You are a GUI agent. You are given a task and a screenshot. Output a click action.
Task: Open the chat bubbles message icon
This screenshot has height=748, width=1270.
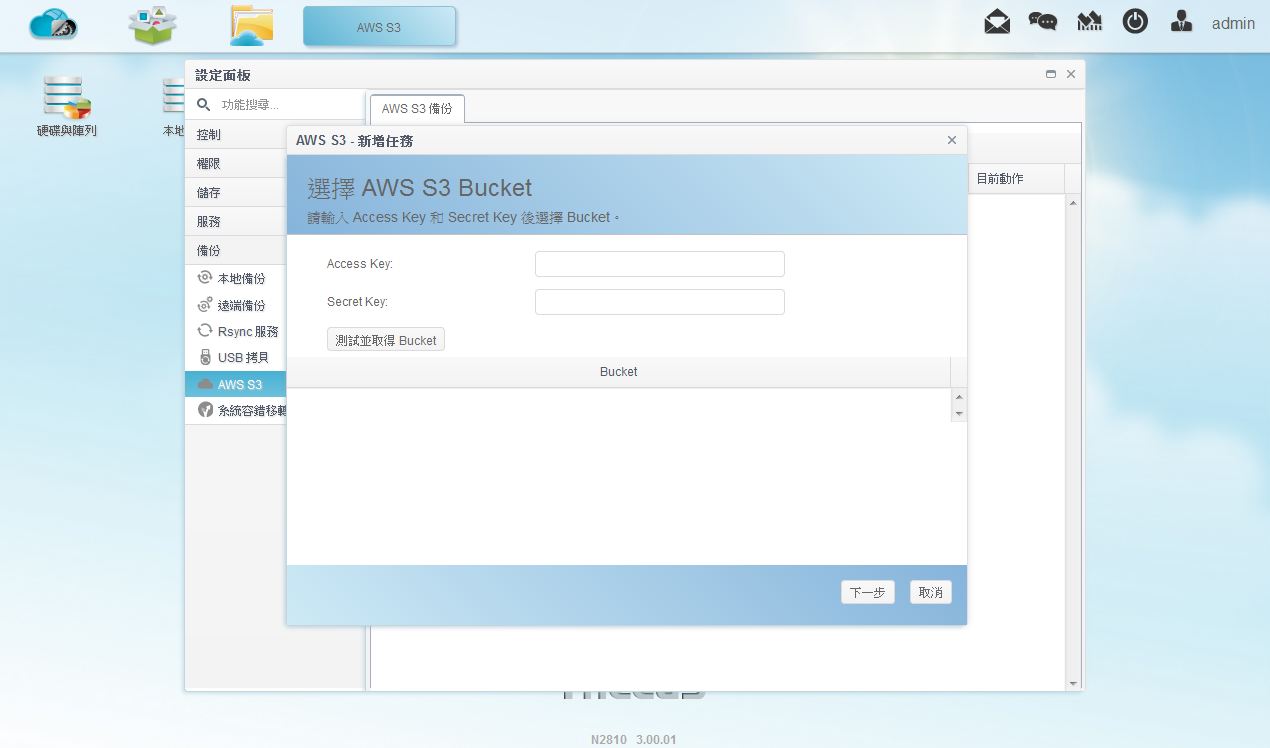coord(1043,22)
